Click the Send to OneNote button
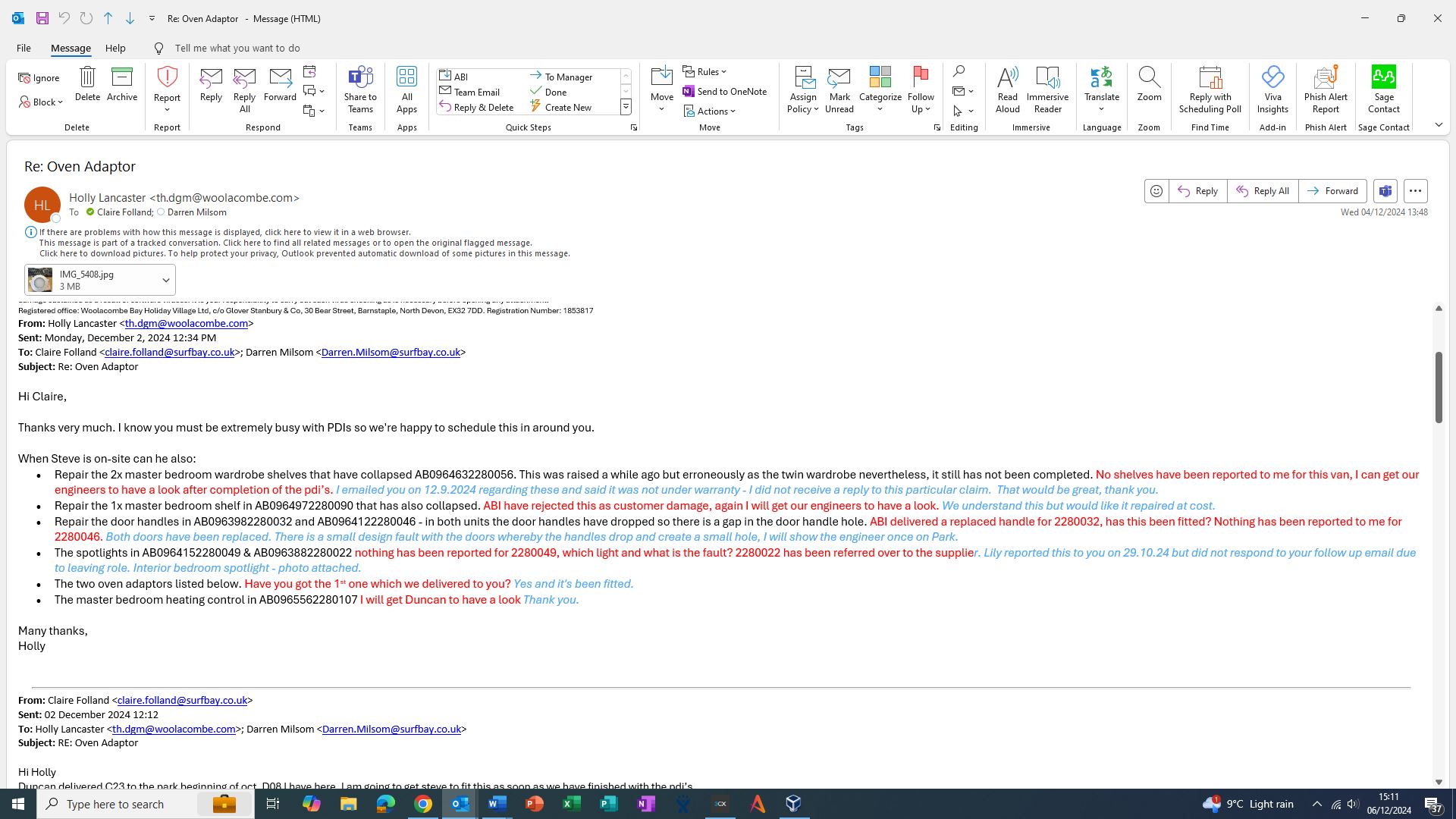The height and width of the screenshot is (819, 1456). tap(724, 92)
